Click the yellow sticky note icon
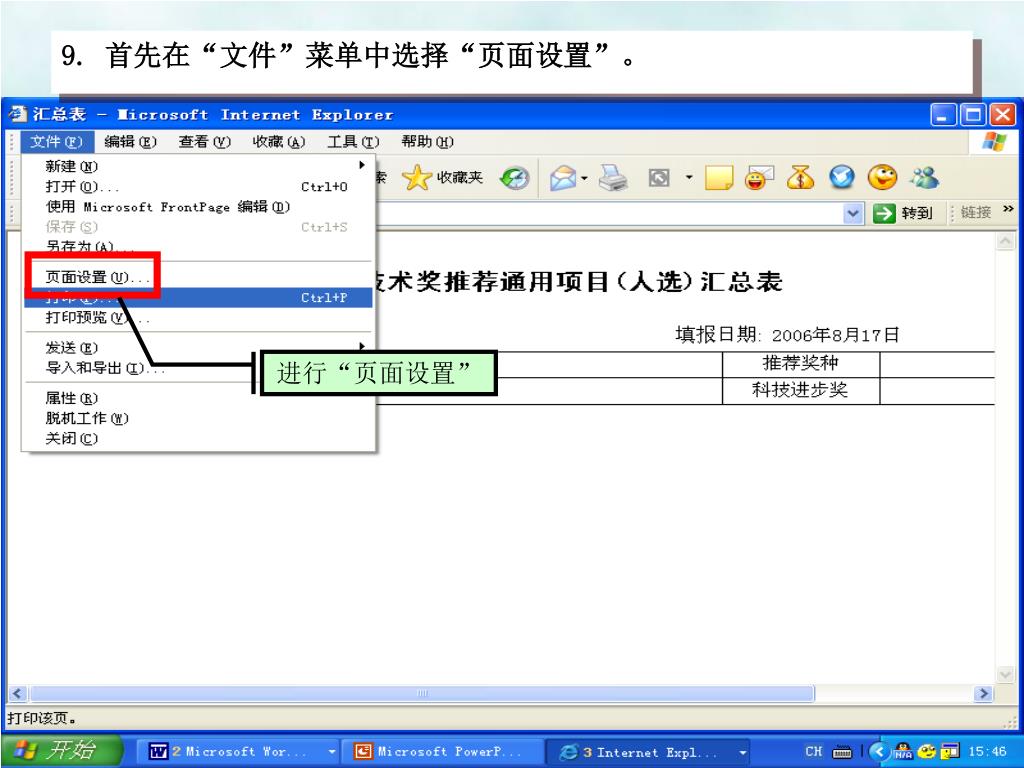Viewport: 1024px width, 768px height. (719, 178)
